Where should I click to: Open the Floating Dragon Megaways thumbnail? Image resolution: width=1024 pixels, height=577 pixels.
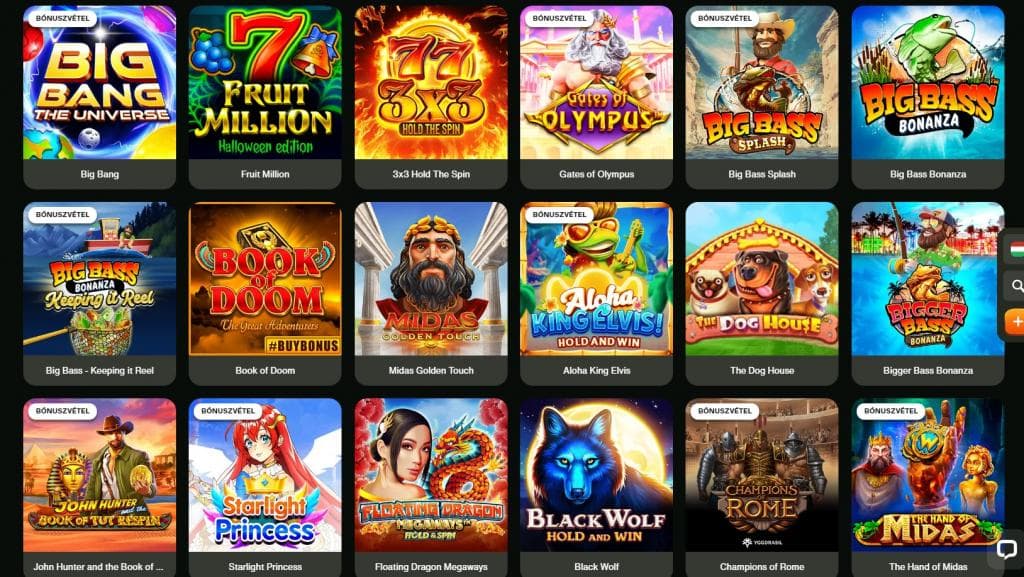click(431, 475)
